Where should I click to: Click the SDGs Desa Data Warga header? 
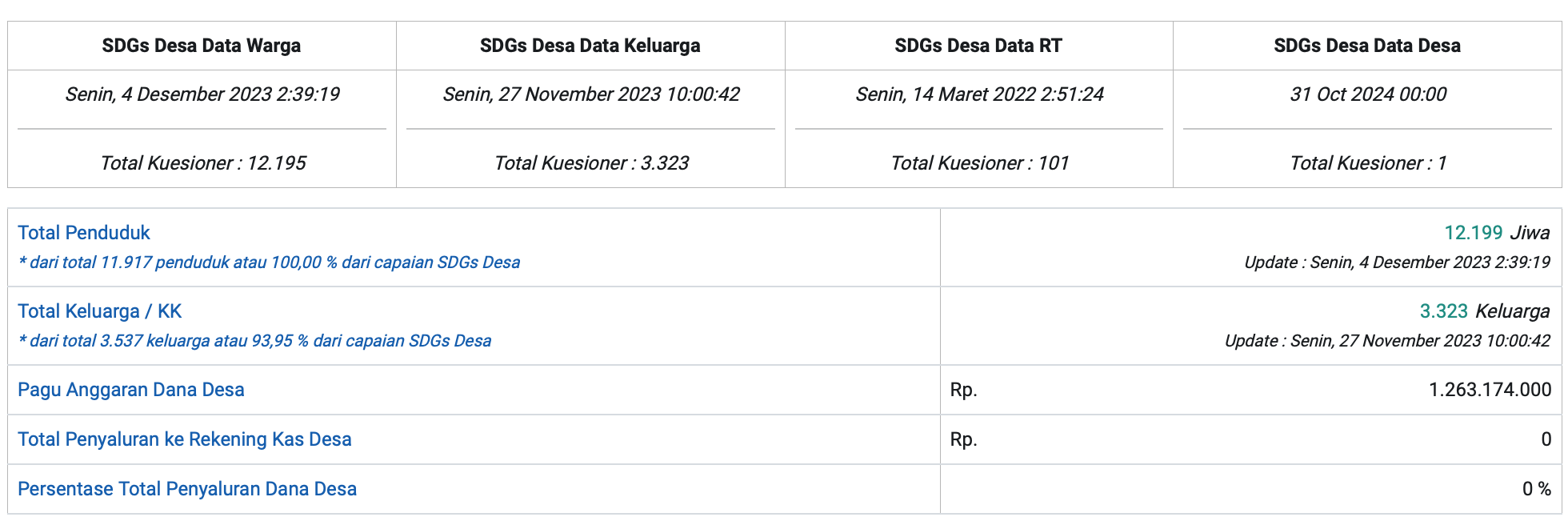point(202,46)
